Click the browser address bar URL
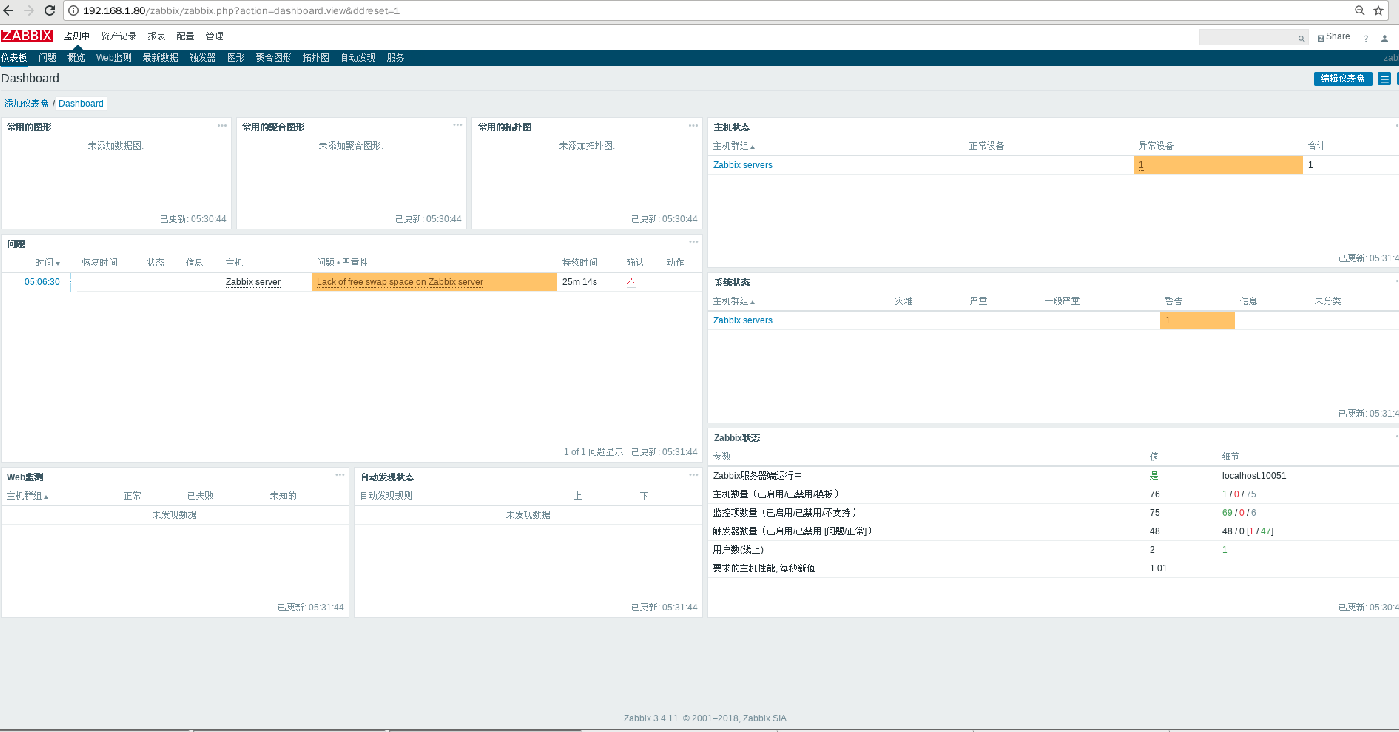This screenshot has height=732, width=1399. pos(243,10)
